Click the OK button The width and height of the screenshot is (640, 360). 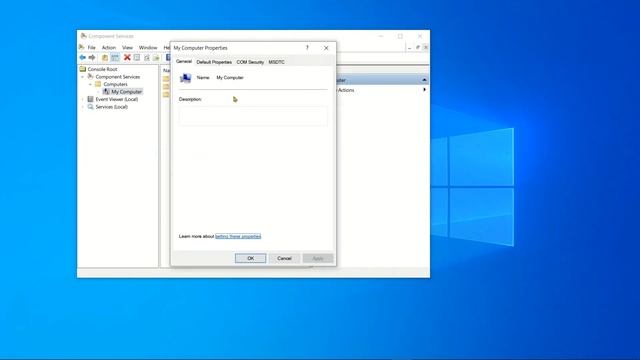tap(251, 258)
